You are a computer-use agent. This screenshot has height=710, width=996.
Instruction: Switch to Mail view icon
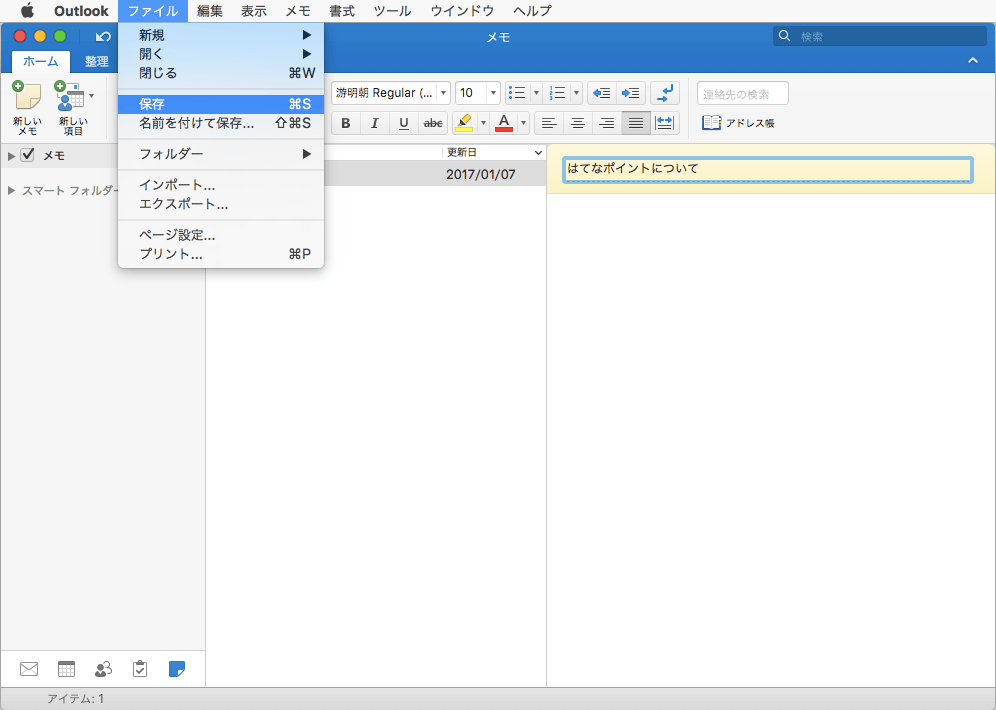pos(29,669)
